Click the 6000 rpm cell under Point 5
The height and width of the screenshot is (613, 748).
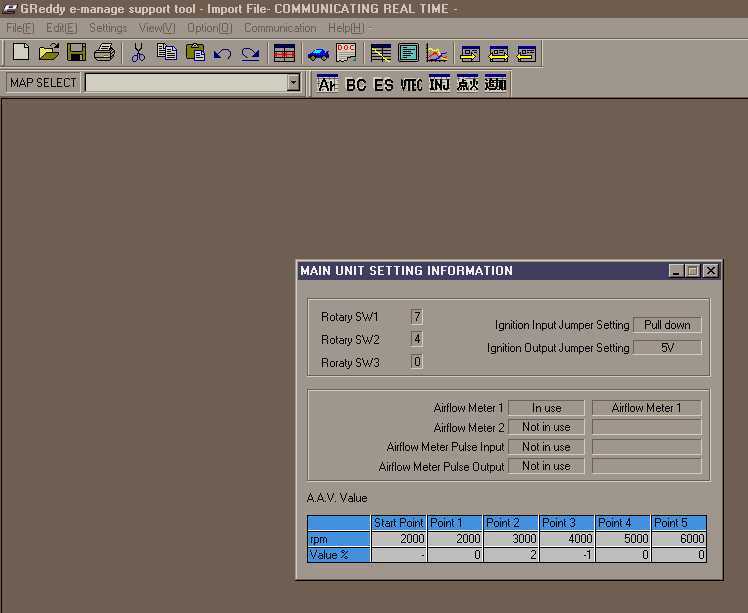point(679,539)
